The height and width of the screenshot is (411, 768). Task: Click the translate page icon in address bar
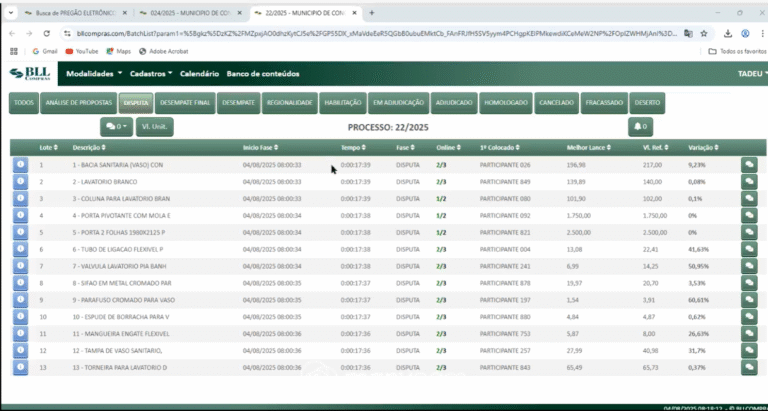[689, 33]
